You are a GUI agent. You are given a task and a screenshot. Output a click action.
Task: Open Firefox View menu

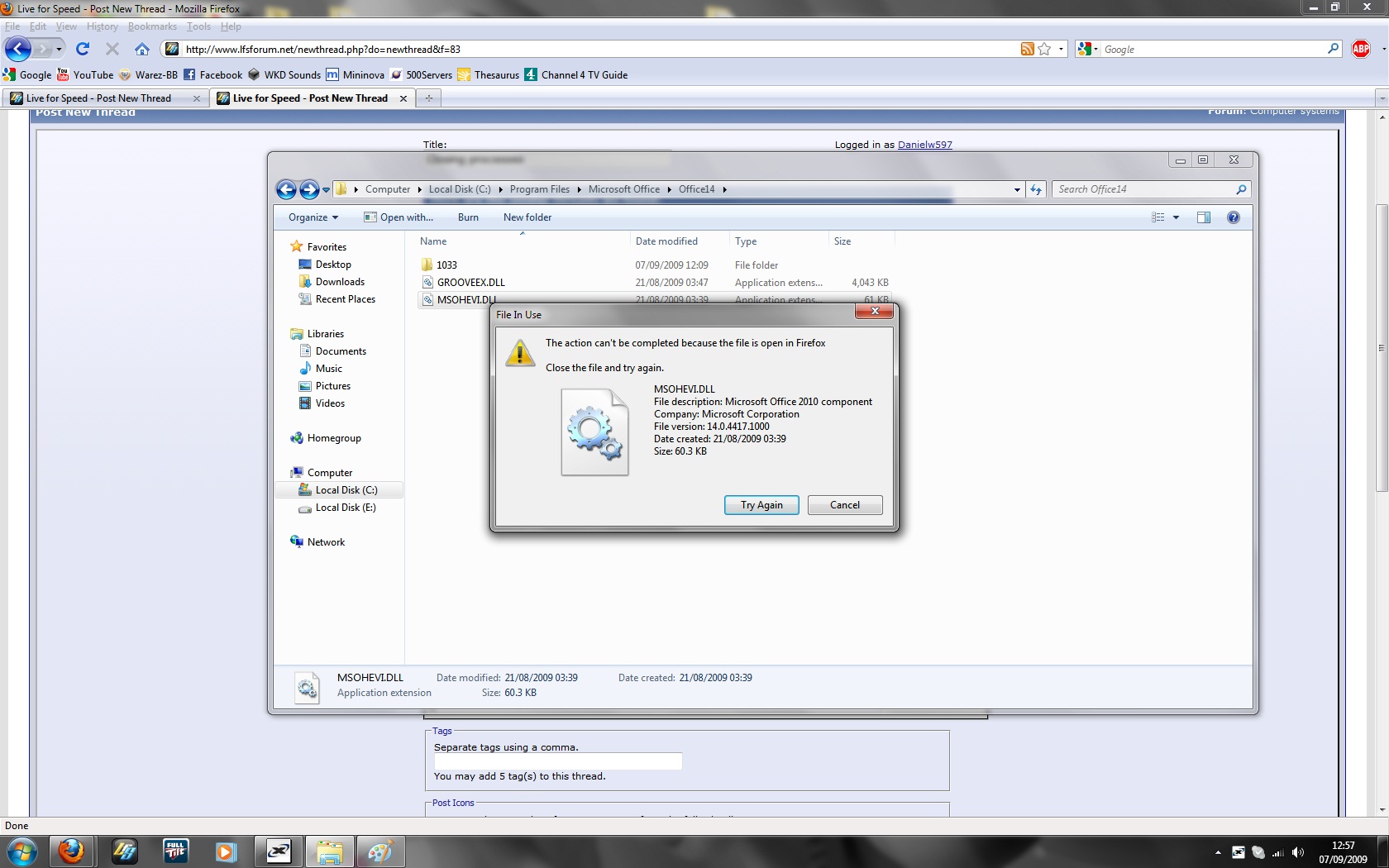66,26
